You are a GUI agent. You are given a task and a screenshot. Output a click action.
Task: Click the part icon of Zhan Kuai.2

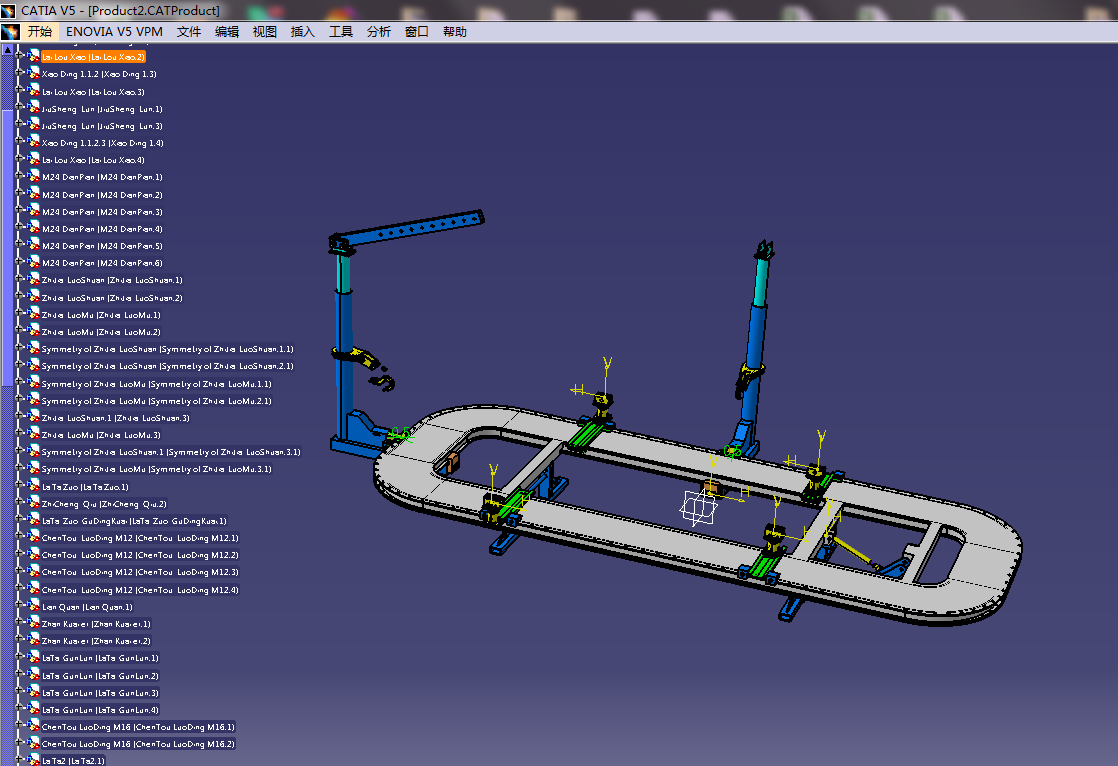coord(34,640)
